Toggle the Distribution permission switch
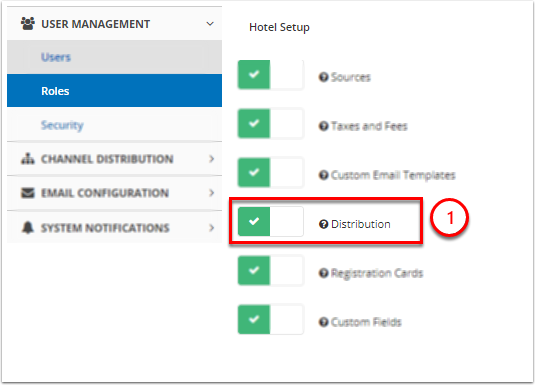This screenshot has height=385, width=535. (x=271, y=221)
